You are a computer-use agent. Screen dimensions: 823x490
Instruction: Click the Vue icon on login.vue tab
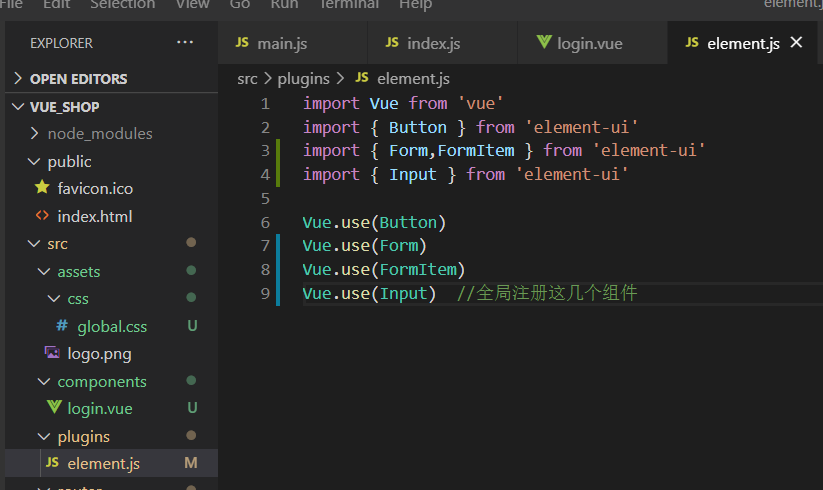[x=544, y=42]
